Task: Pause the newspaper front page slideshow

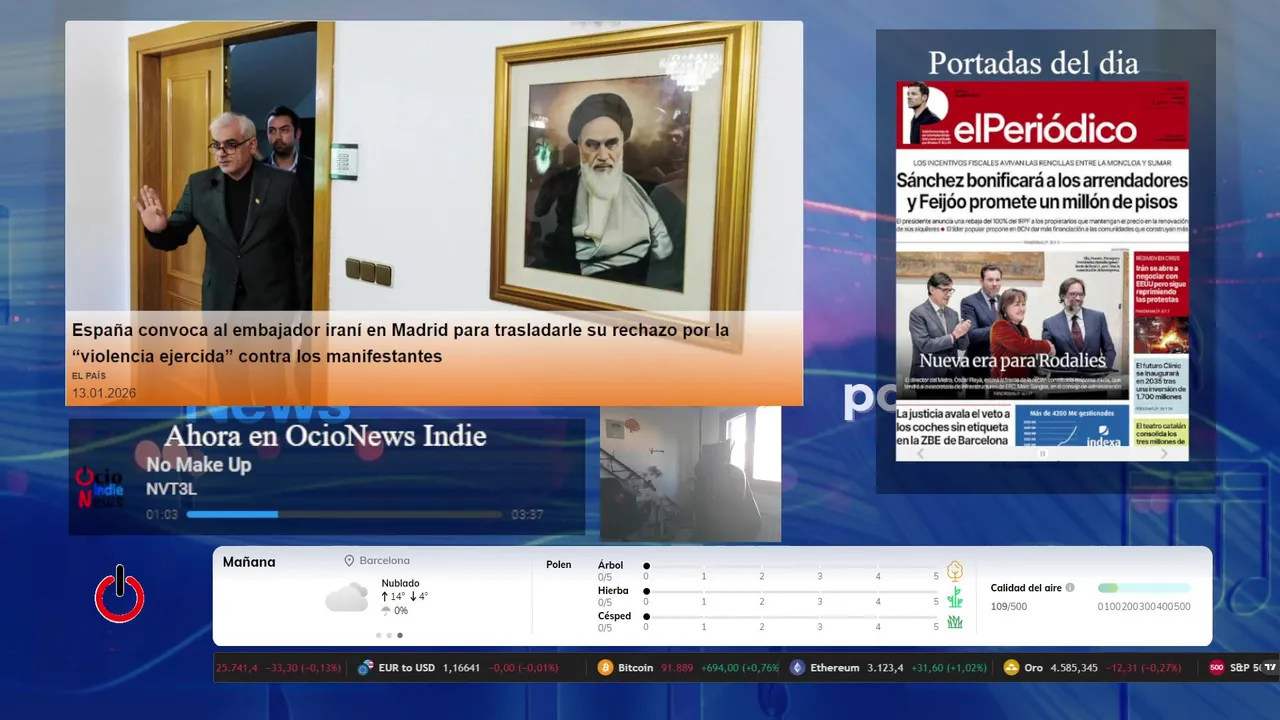Action: [1042, 454]
